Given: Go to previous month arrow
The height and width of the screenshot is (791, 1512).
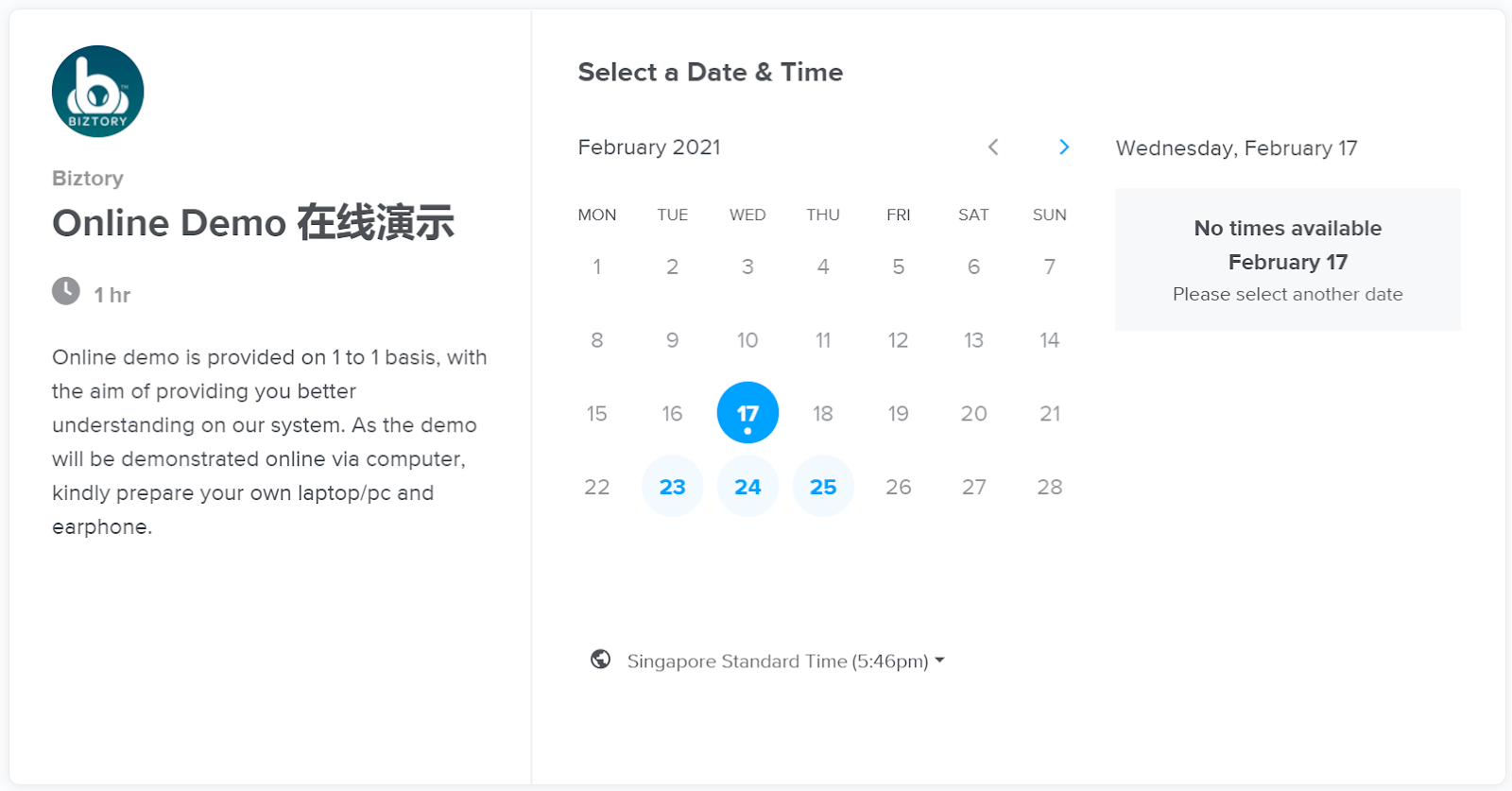Looking at the screenshot, I should 993,146.
